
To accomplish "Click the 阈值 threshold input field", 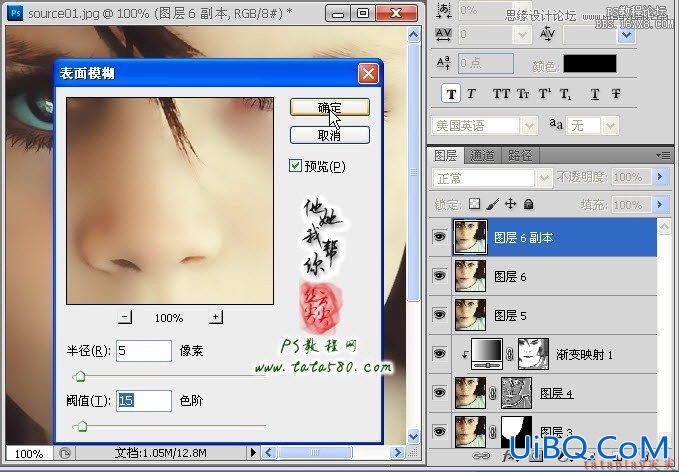I will click(144, 401).
